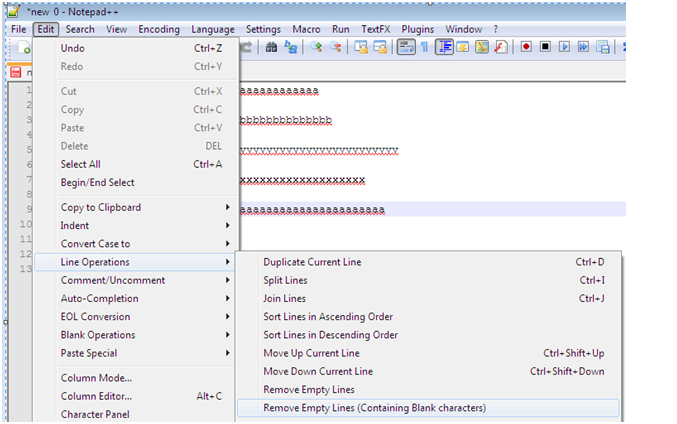Click the New file toolbar icon
This screenshot has height=424, width=677.
tap(24, 47)
